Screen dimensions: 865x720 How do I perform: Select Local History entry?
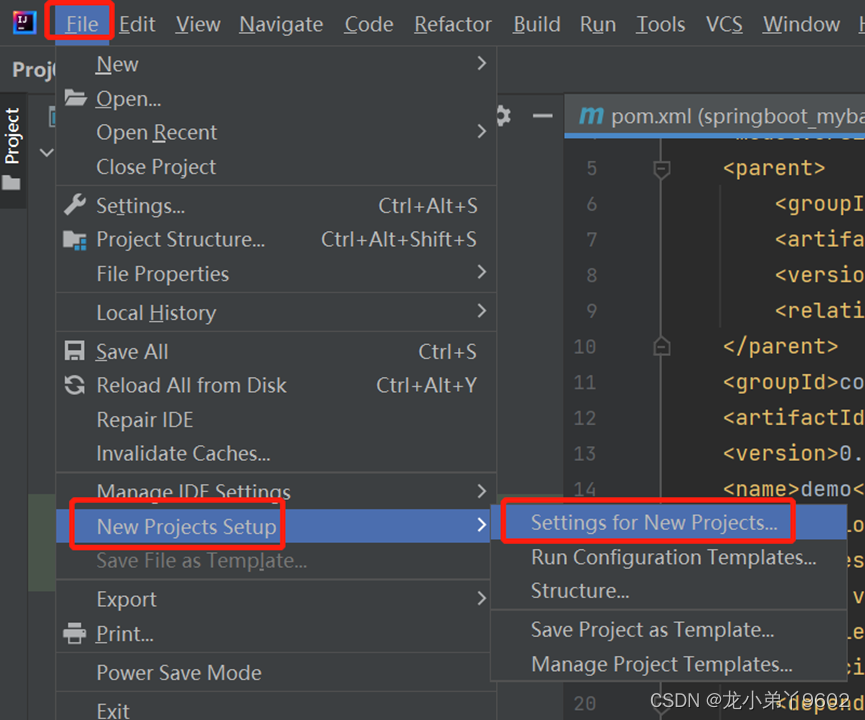pos(276,313)
